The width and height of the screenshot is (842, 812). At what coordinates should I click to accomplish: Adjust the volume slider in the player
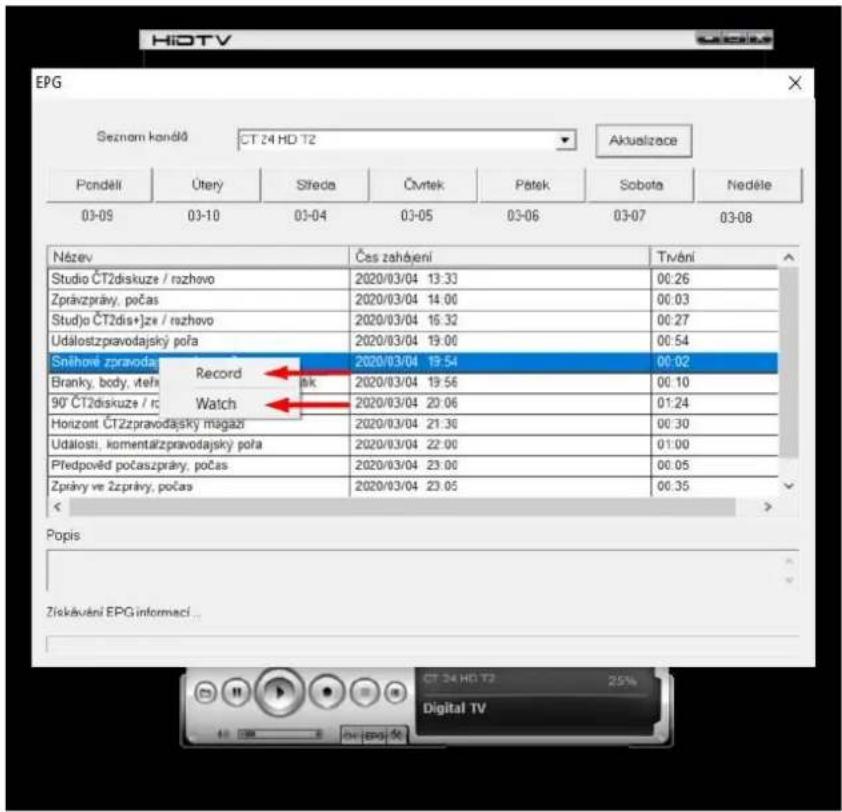pos(279,734)
